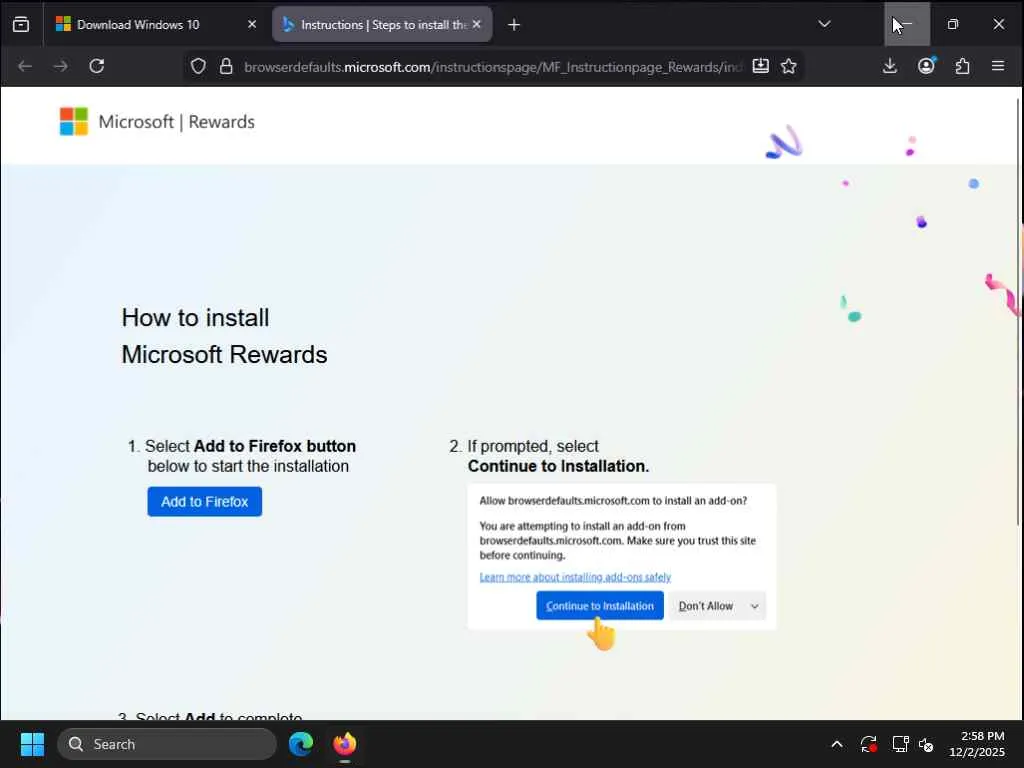Click Don't Allow in sample prompt
The height and width of the screenshot is (768, 1024).
(706, 606)
